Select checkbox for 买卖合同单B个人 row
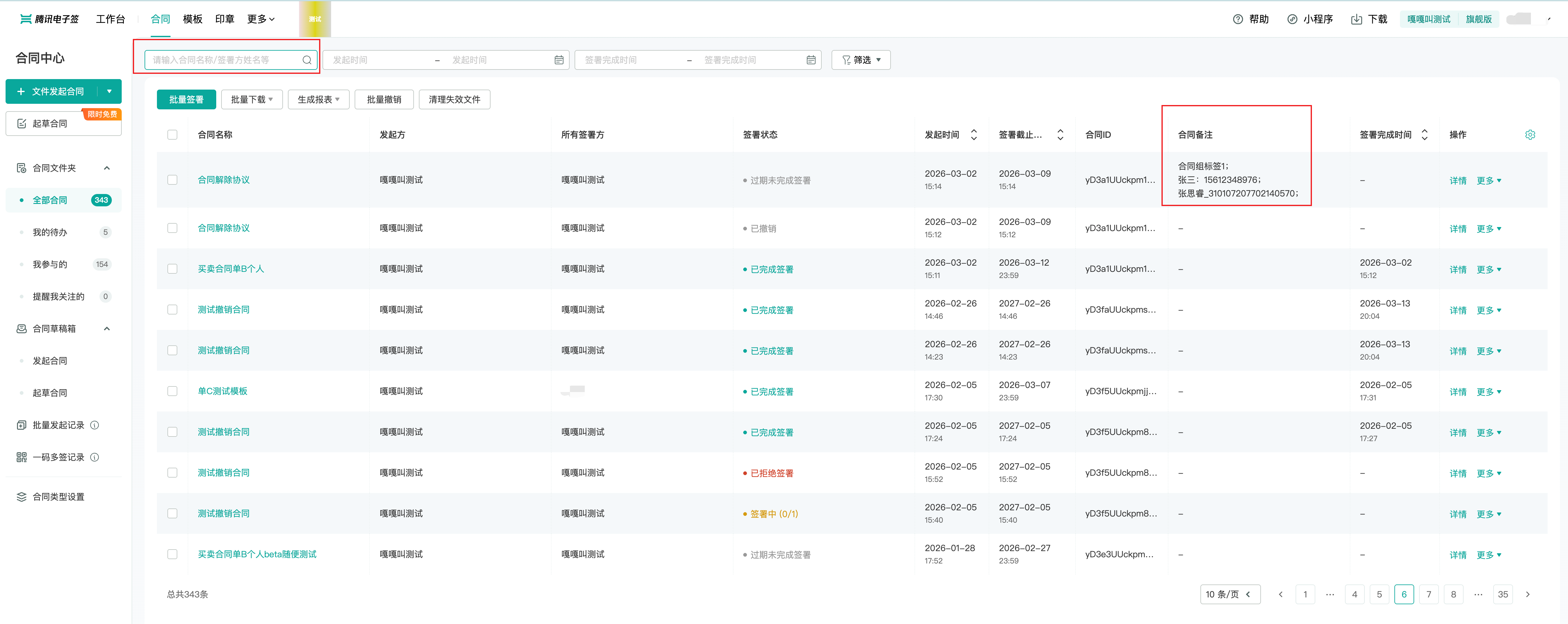The image size is (1568, 624). point(172,269)
